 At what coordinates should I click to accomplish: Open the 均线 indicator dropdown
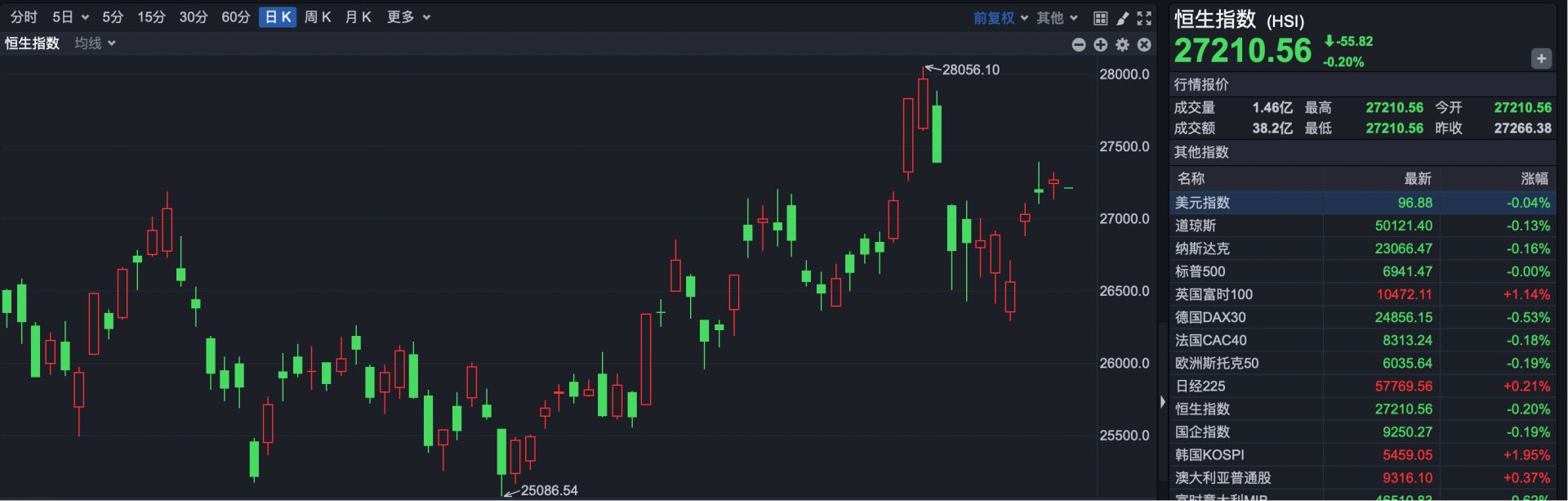point(95,43)
